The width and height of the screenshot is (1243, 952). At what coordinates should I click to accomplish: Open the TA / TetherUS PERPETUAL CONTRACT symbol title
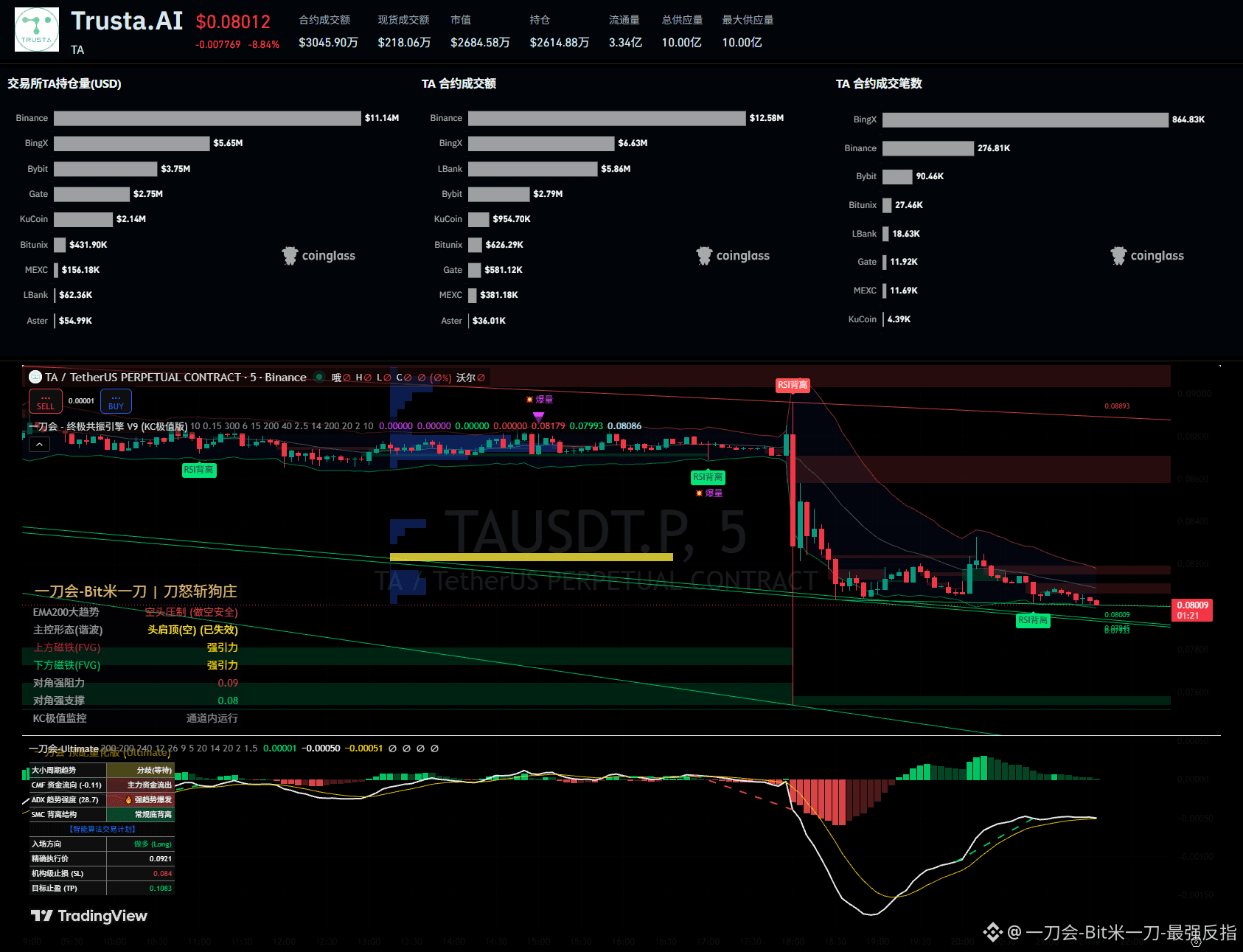click(175, 378)
